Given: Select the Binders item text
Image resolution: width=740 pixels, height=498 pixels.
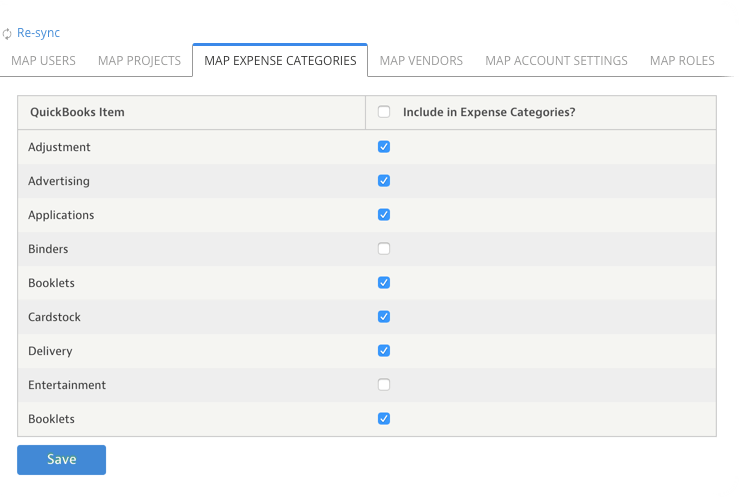Looking at the screenshot, I should (x=48, y=249).
